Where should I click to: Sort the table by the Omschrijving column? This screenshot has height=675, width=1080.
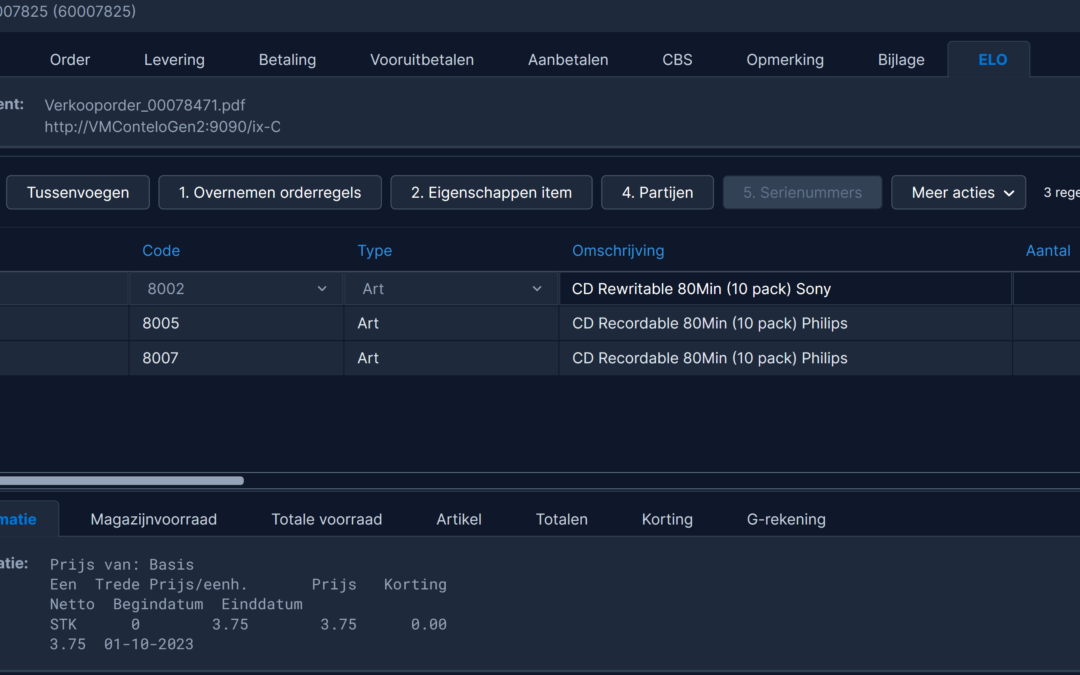[x=618, y=251]
